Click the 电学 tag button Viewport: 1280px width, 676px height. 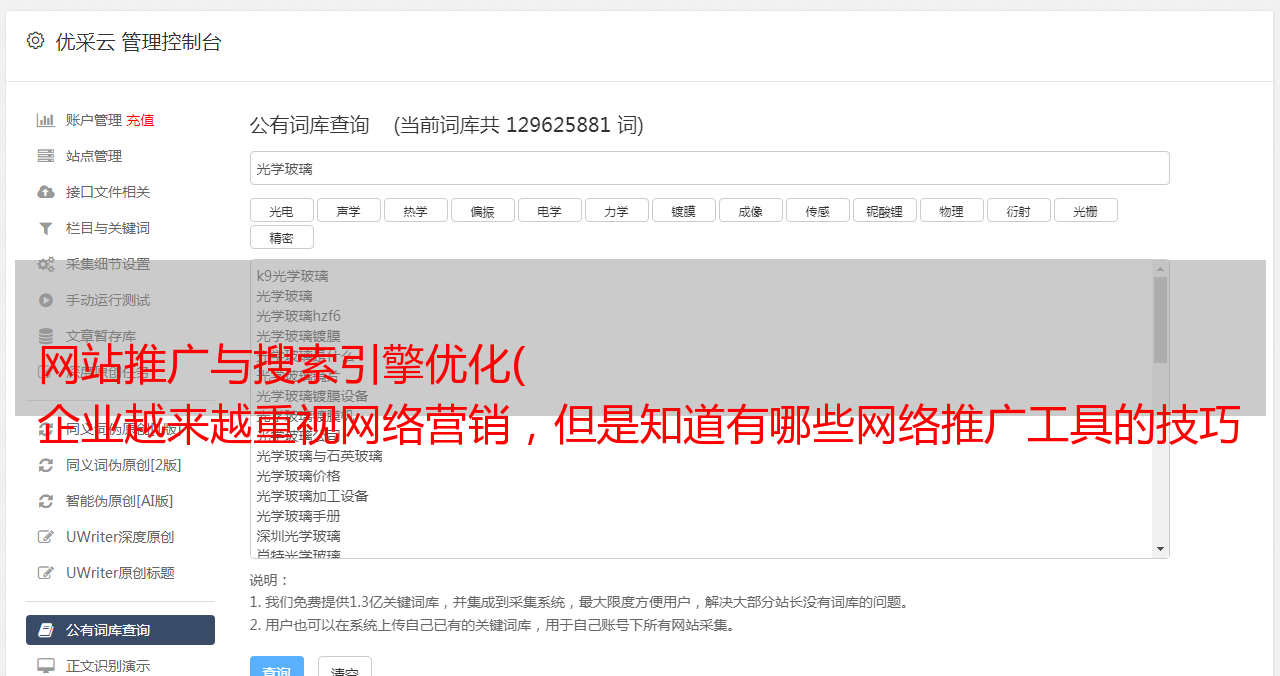550,210
